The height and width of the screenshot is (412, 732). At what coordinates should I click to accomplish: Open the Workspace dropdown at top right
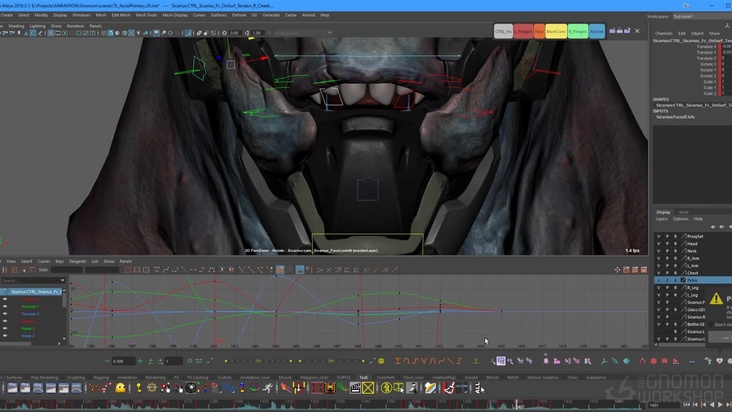pyautogui.click(x=702, y=16)
